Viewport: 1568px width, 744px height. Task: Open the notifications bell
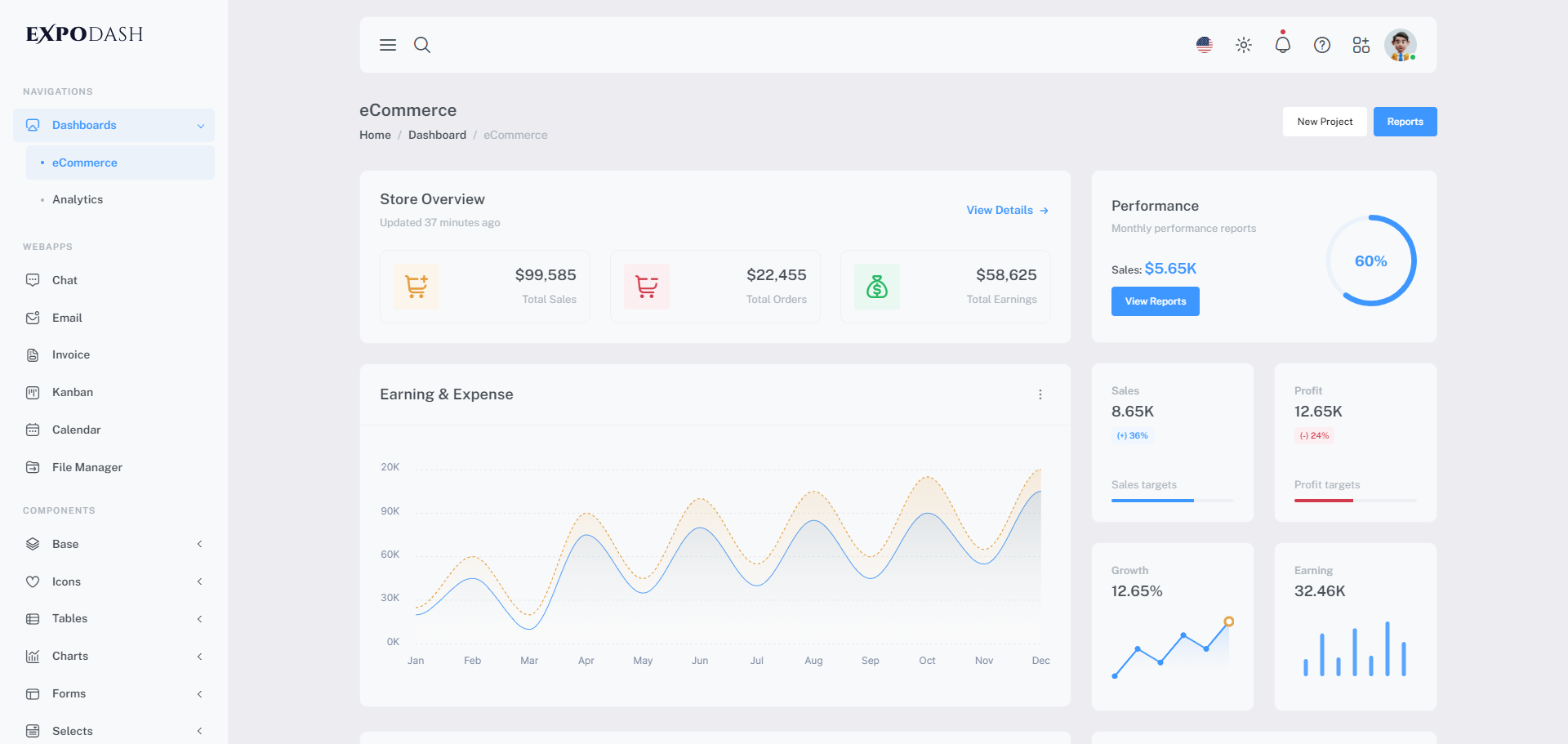point(1282,45)
